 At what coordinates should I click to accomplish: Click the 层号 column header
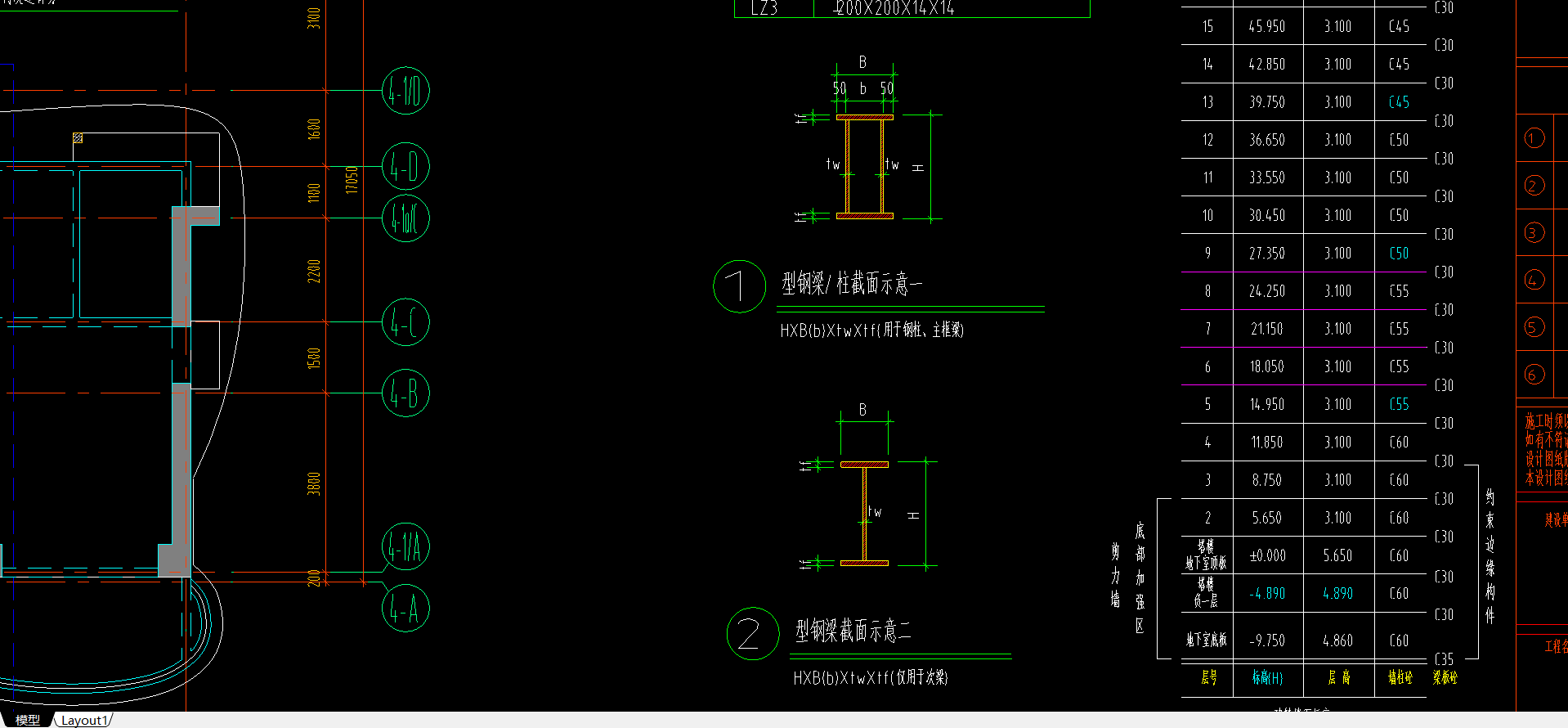[x=1208, y=677]
